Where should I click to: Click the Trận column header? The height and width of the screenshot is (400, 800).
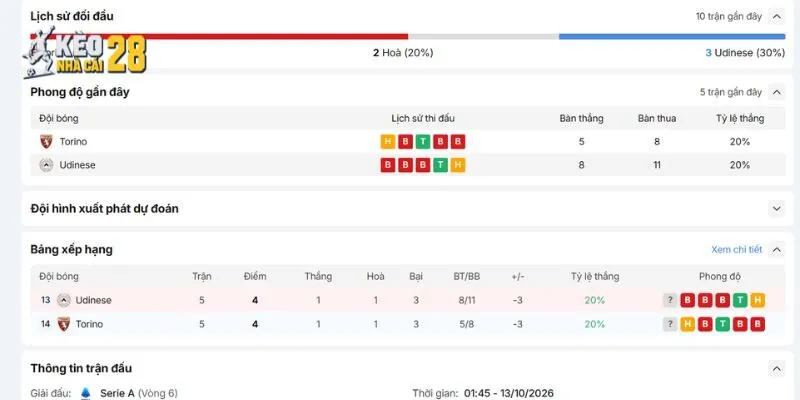pos(202,277)
